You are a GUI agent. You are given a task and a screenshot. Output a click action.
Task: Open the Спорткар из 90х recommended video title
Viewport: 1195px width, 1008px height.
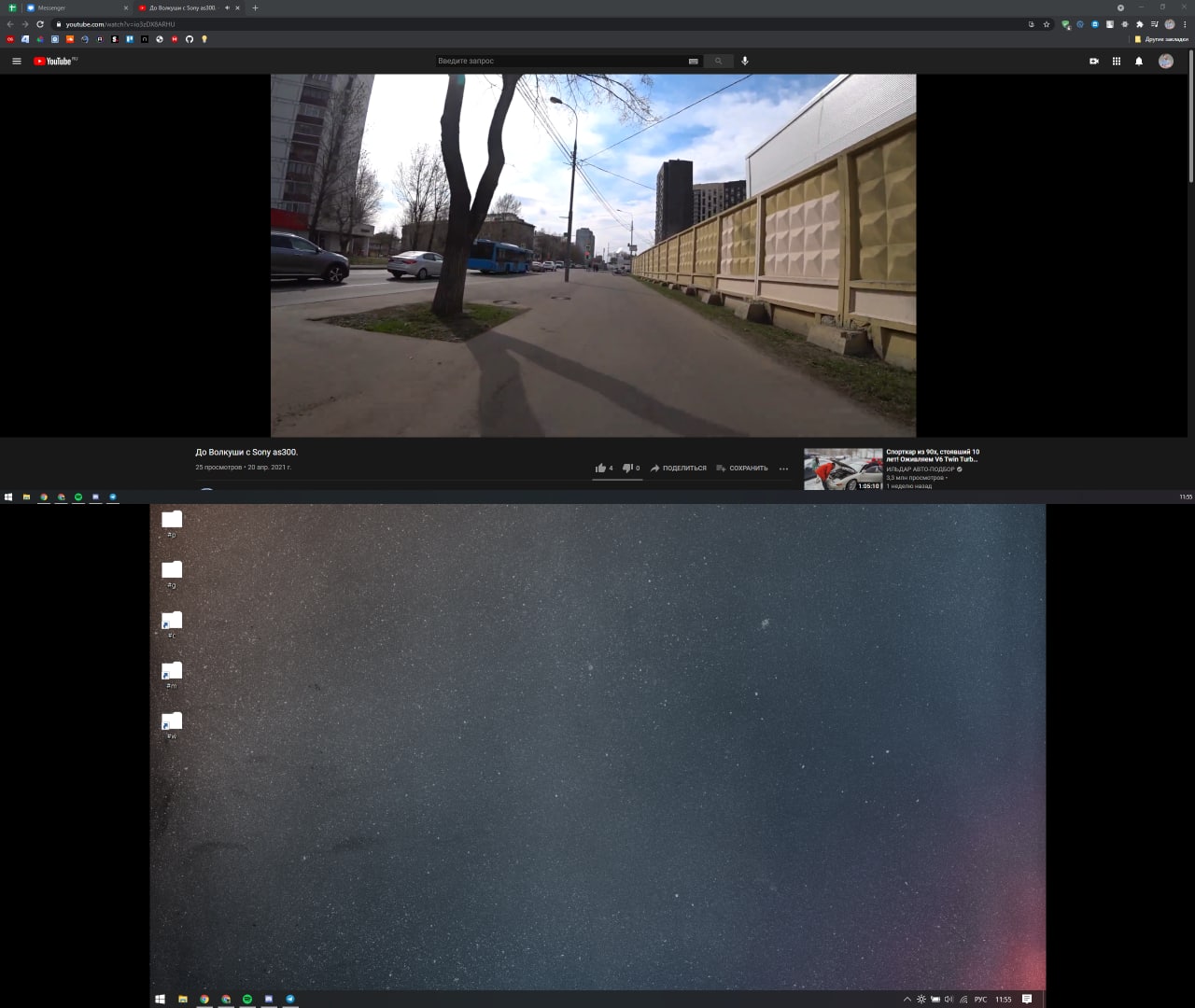pyautogui.click(x=933, y=455)
